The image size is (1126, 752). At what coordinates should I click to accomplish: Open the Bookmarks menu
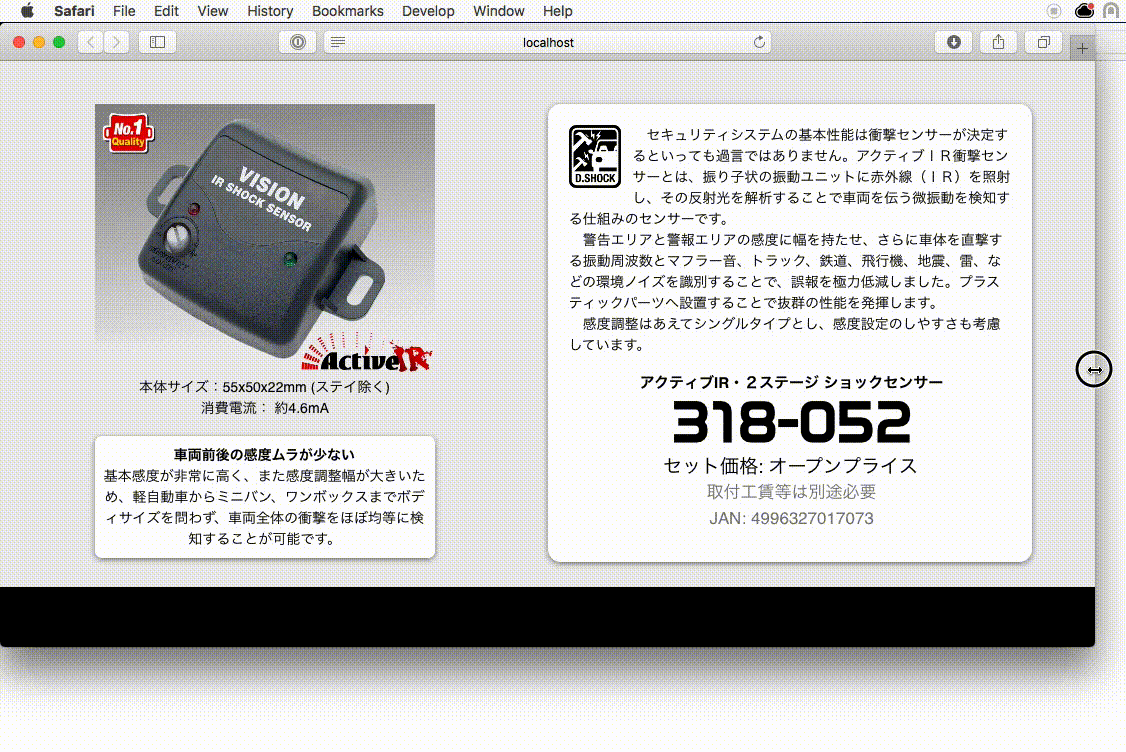pos(347,11)
